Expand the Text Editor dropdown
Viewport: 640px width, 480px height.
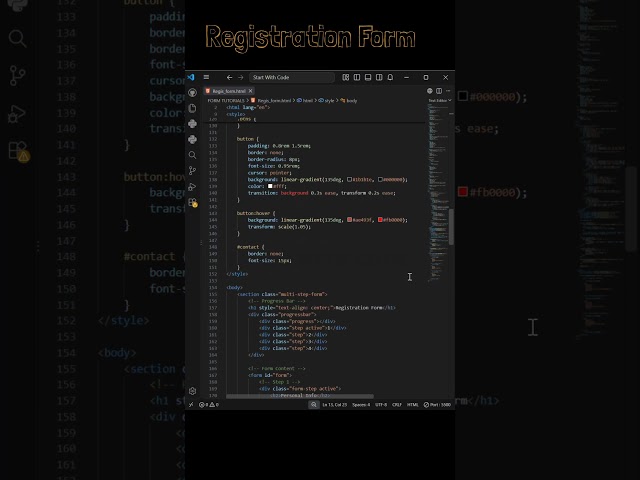[440, 100]
